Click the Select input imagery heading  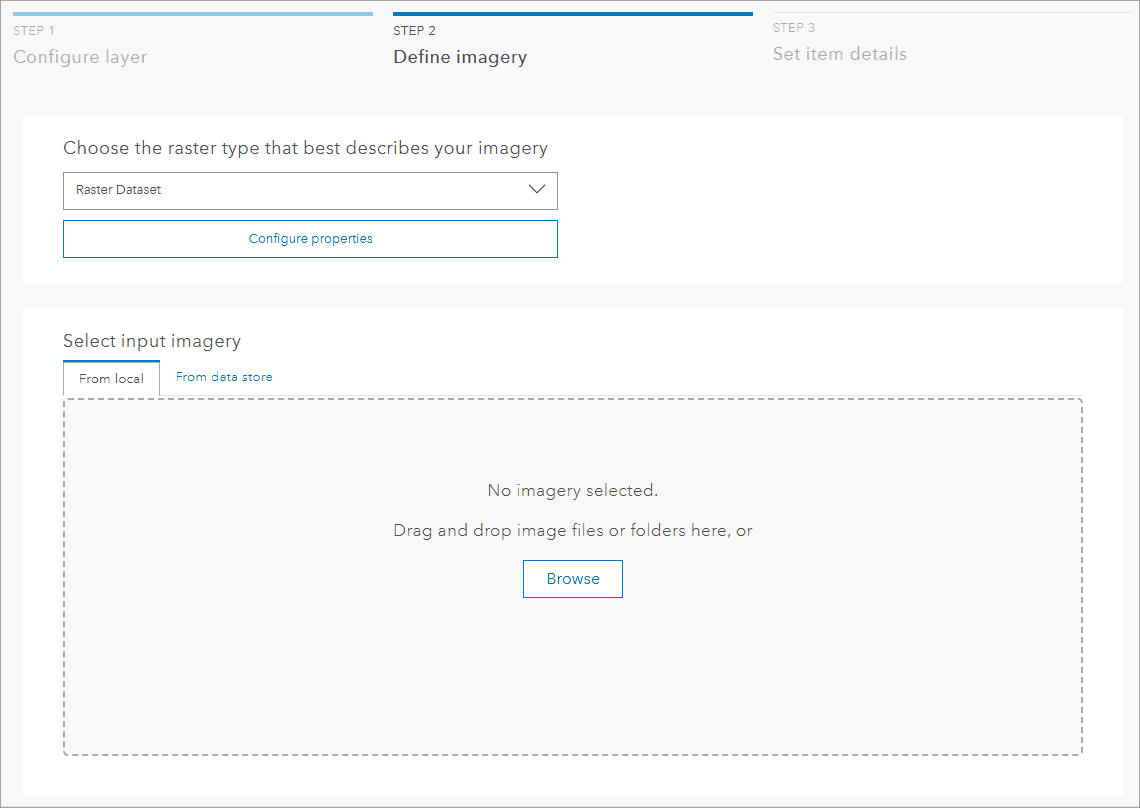point(152,341)
